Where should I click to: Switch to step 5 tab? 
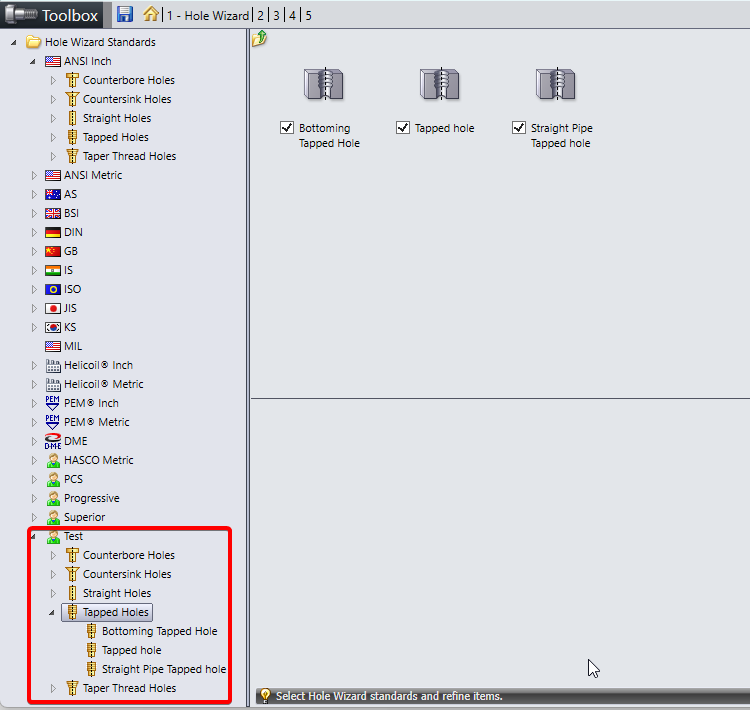(x=309, y=16)
